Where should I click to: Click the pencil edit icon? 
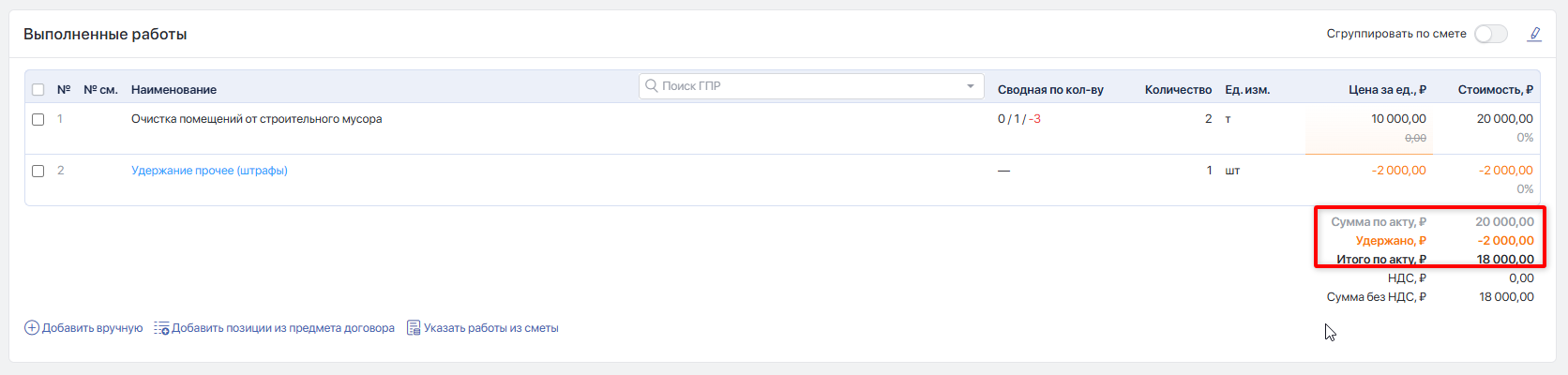pyautogui.click(x=1534, y=34)
